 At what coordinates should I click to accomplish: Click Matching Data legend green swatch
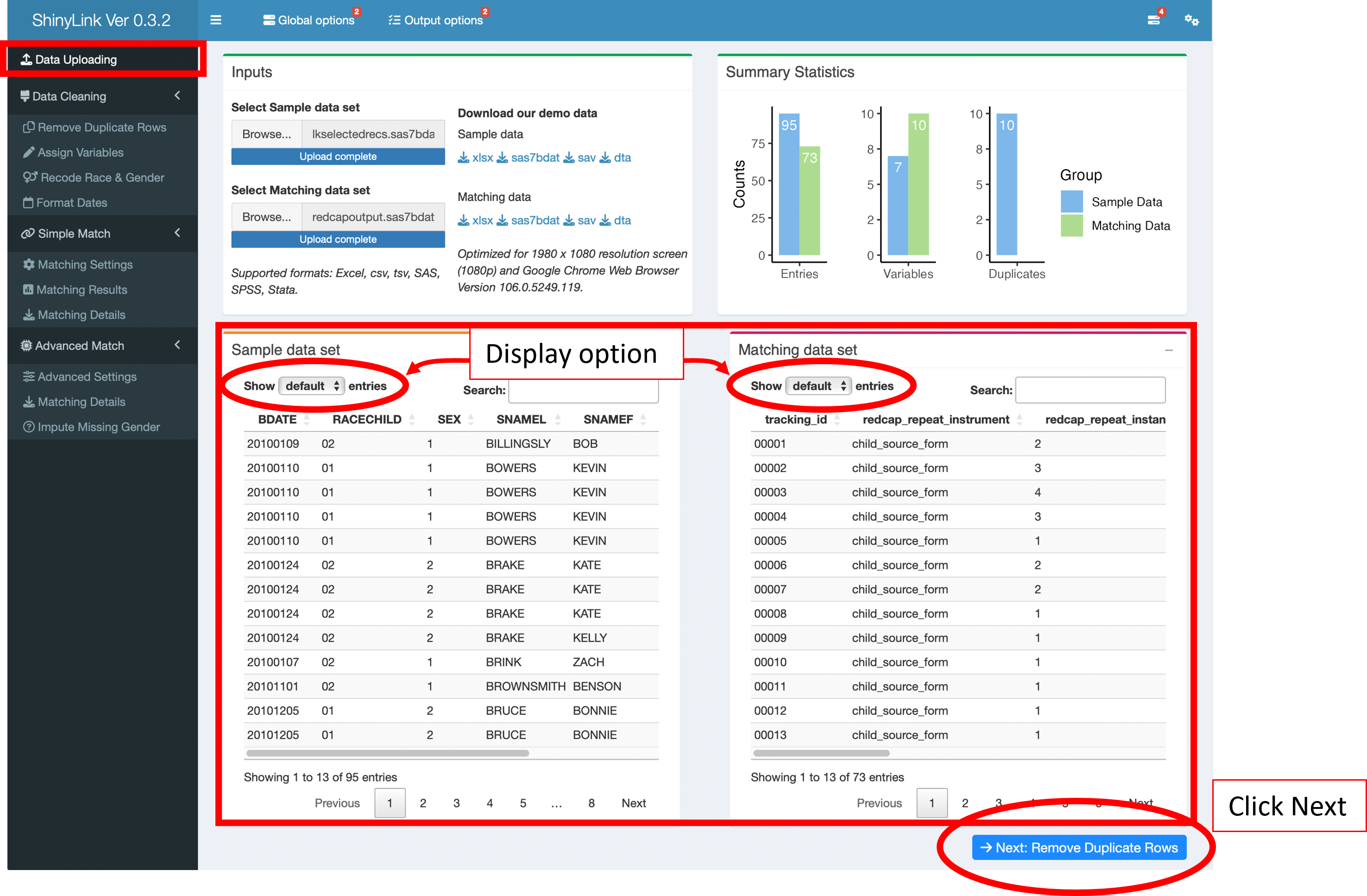coord(1072,226)
